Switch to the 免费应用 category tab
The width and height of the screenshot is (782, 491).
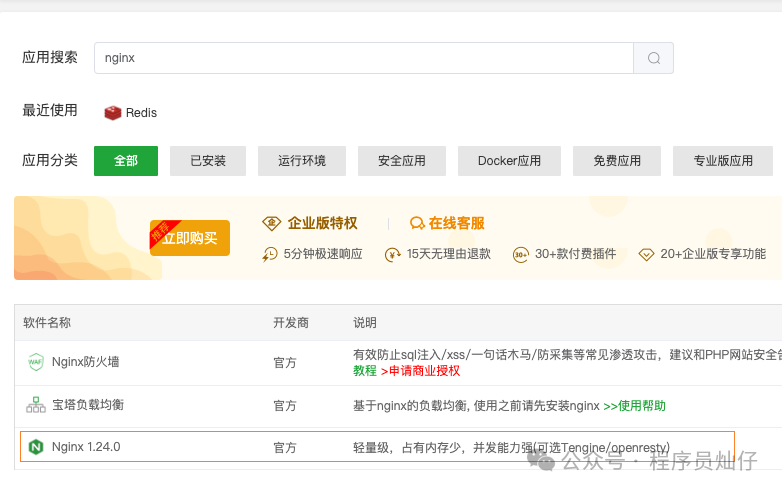(x=617, y=161)
